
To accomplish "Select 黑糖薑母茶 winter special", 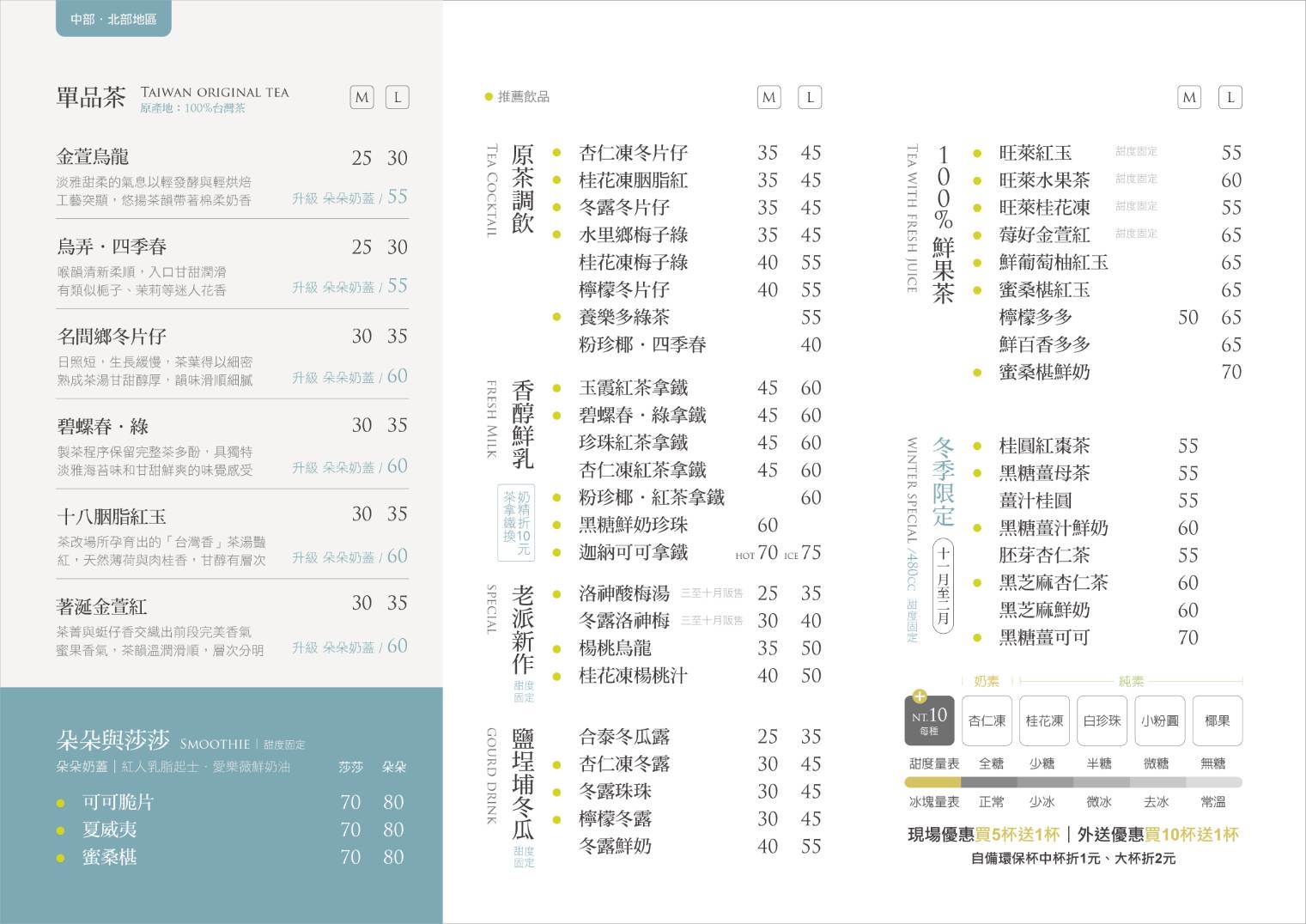I will [1044, 474].
